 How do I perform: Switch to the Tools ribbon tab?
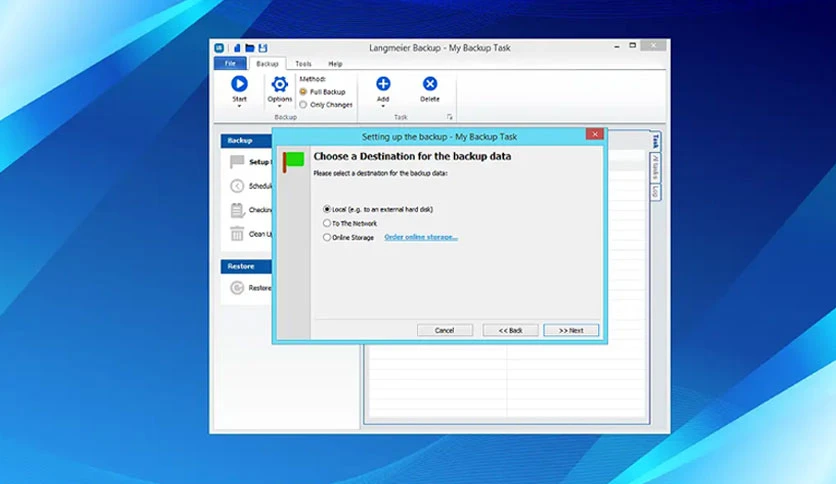[x=303, y=63]
